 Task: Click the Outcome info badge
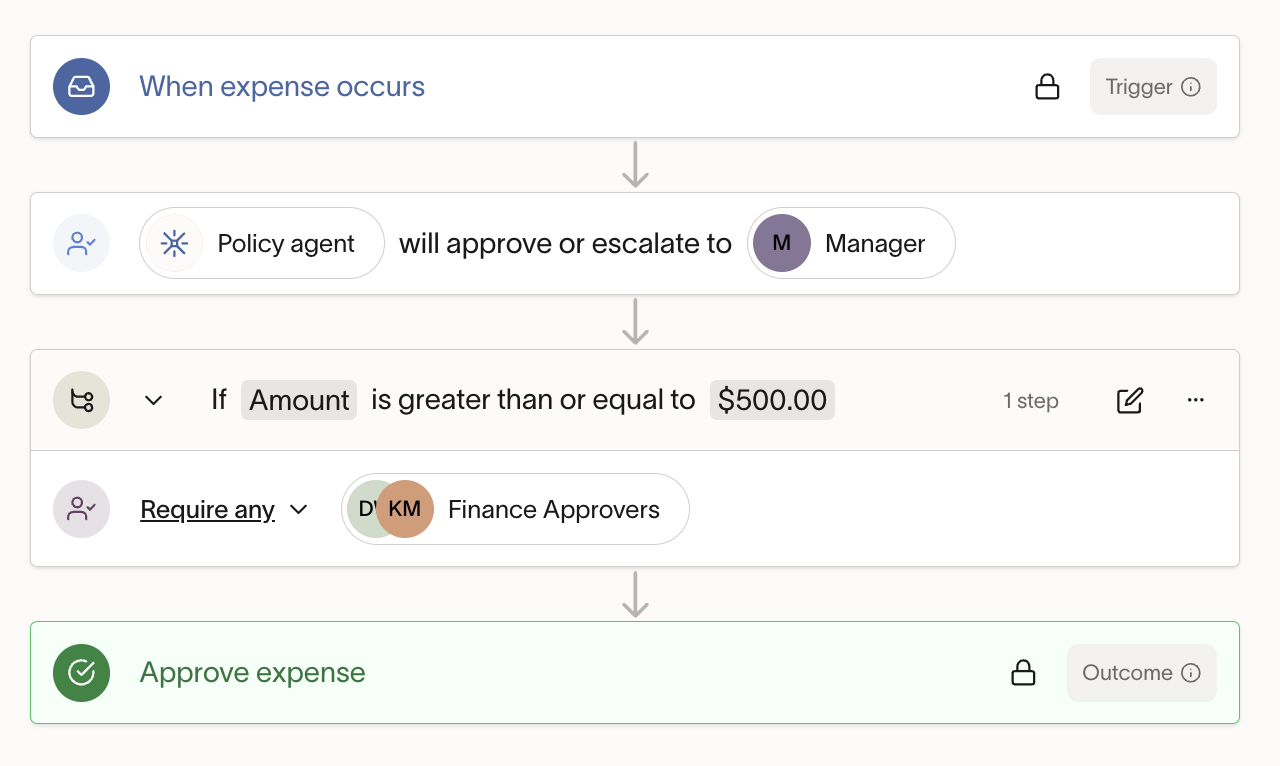click(1142, 673)
